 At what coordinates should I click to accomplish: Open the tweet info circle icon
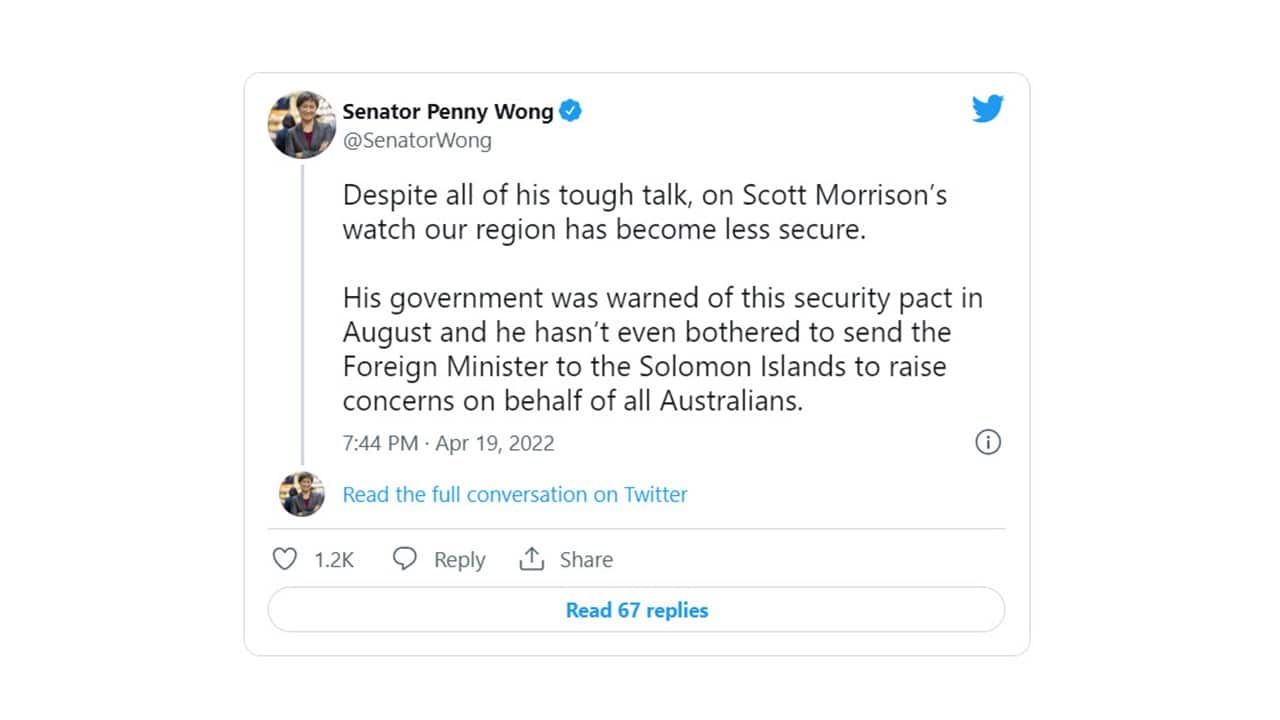click(x=987, y=442)
